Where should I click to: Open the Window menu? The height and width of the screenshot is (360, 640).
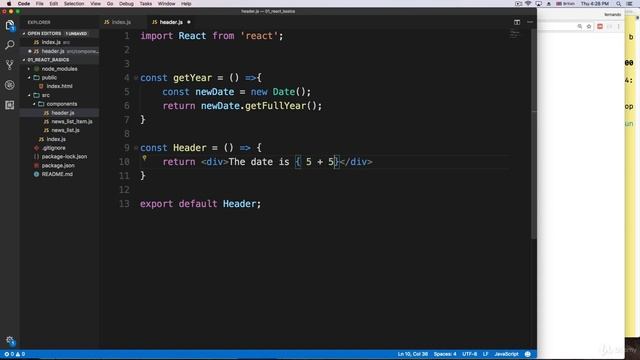click(x=167, y=4)
